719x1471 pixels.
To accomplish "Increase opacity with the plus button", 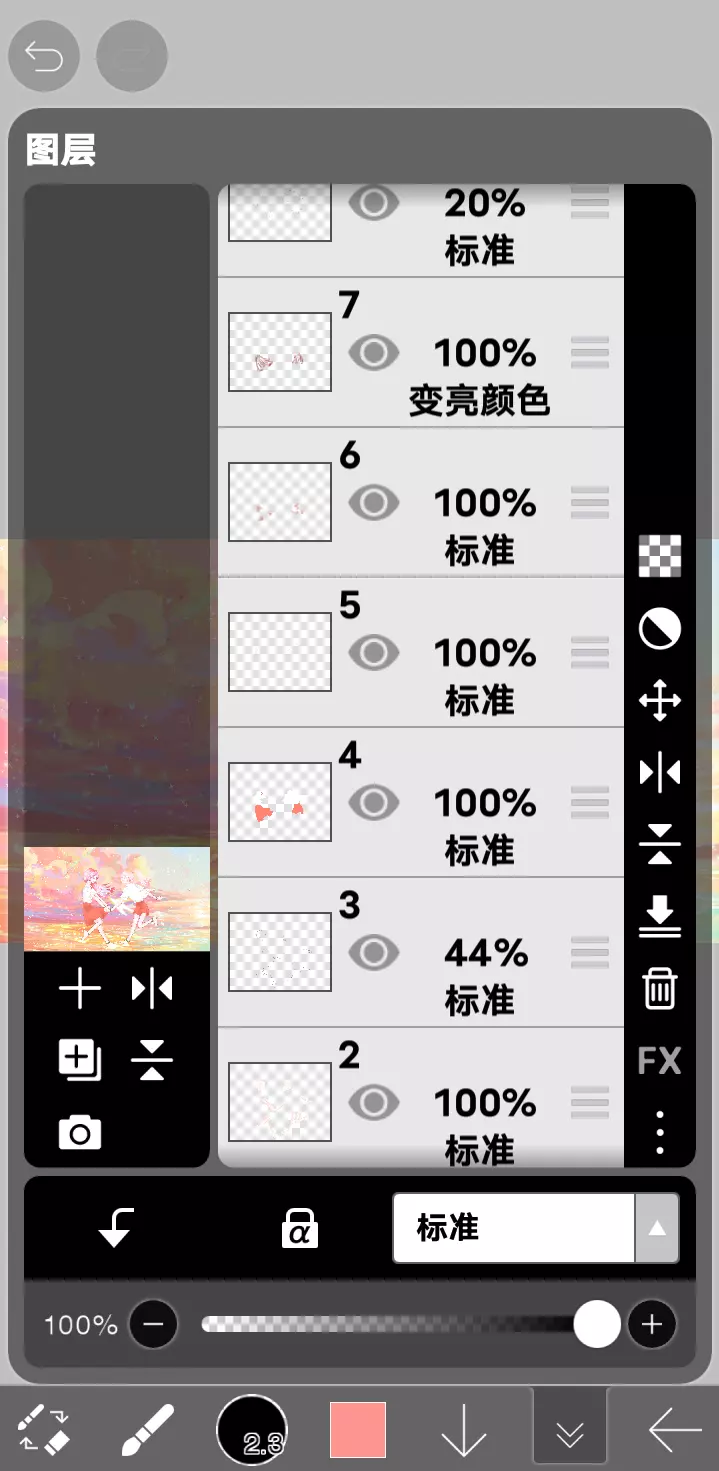I will [x=652, y=1325].
